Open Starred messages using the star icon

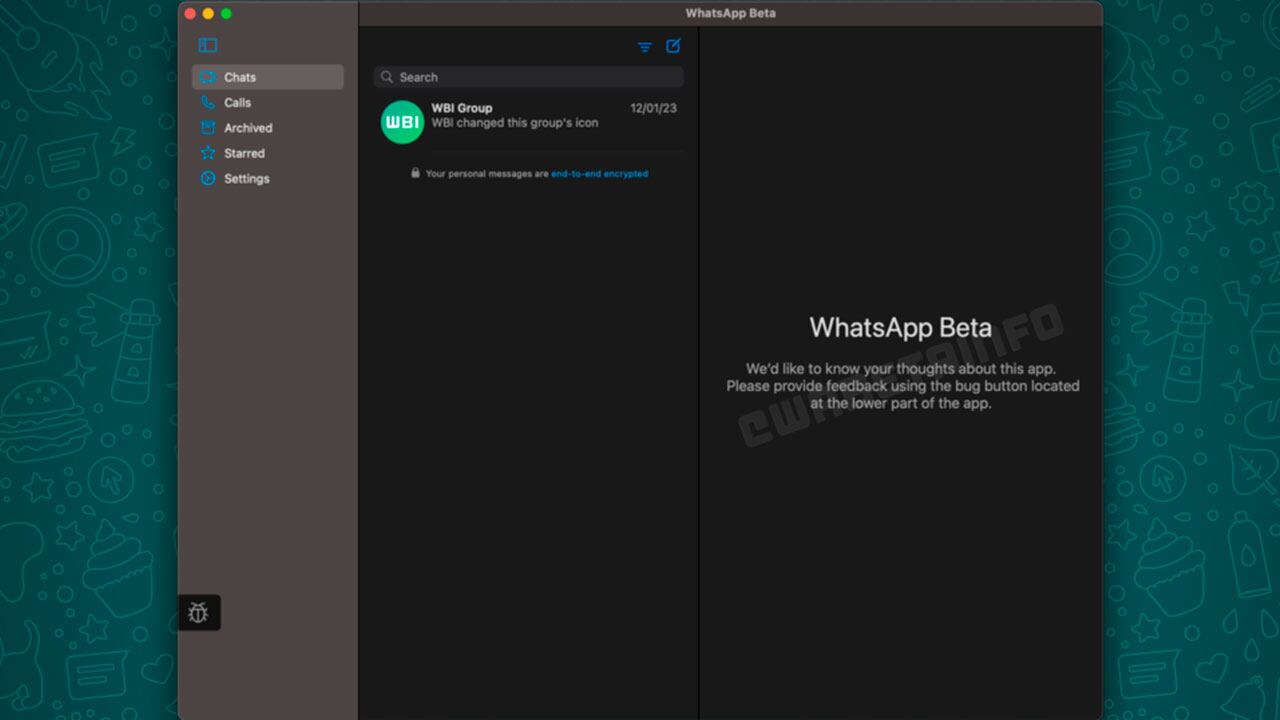[208, 152]
